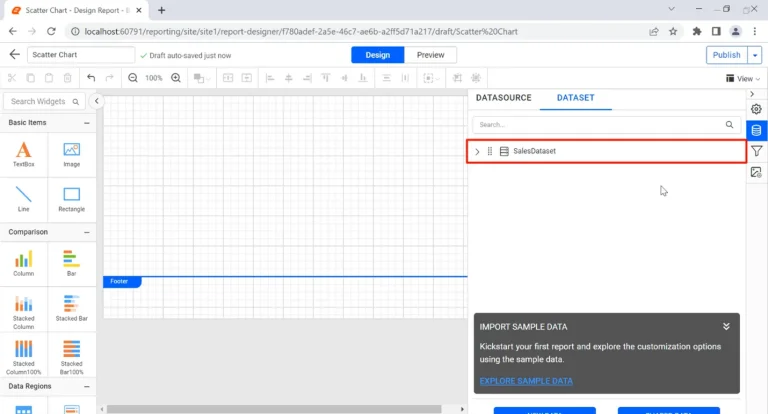Bookmark this page with the star

673,31
